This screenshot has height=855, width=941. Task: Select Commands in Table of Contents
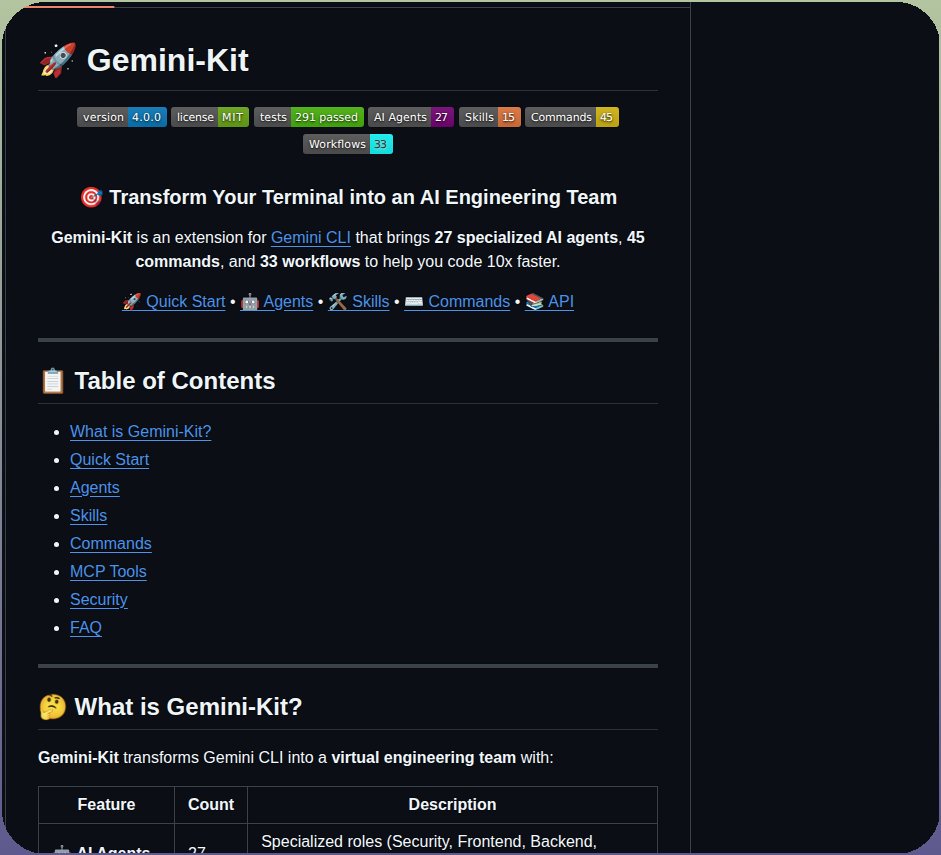(x=110, y=544)
